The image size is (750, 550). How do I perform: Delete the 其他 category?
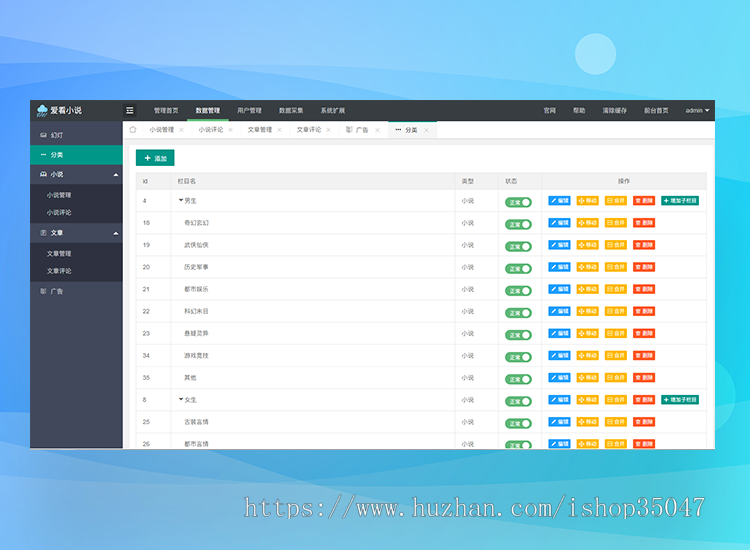pyautogui.click(x=644, y=378)
